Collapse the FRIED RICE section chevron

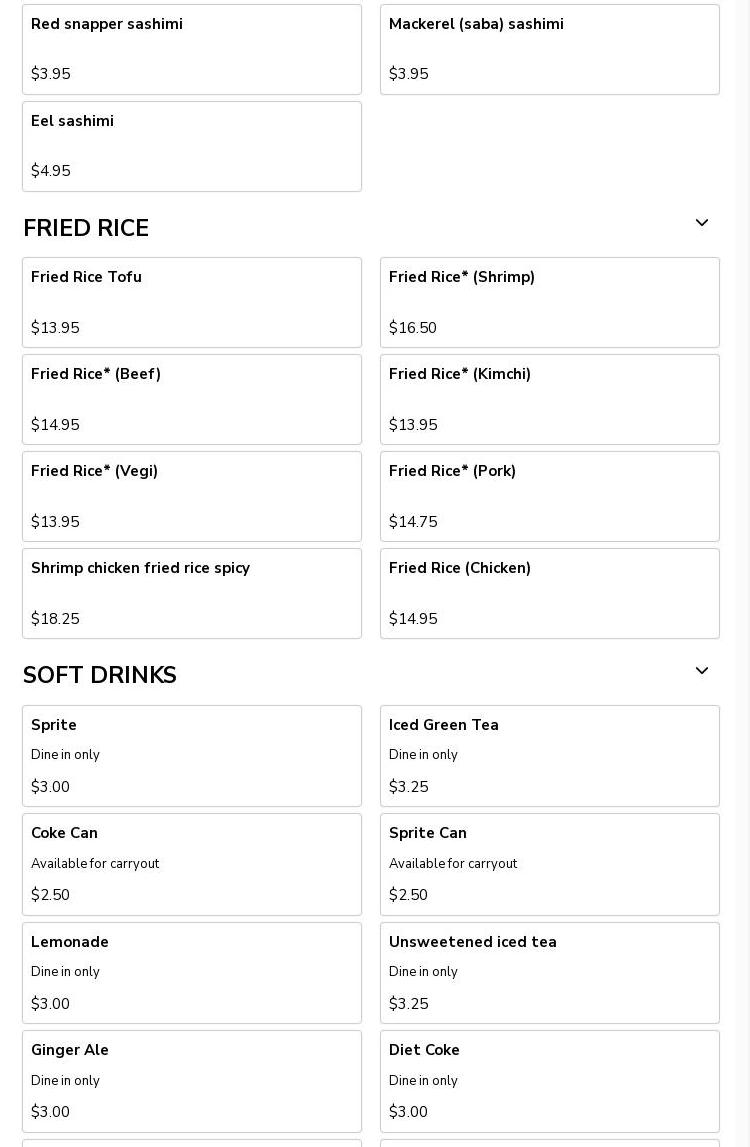(x=701, y=223)
